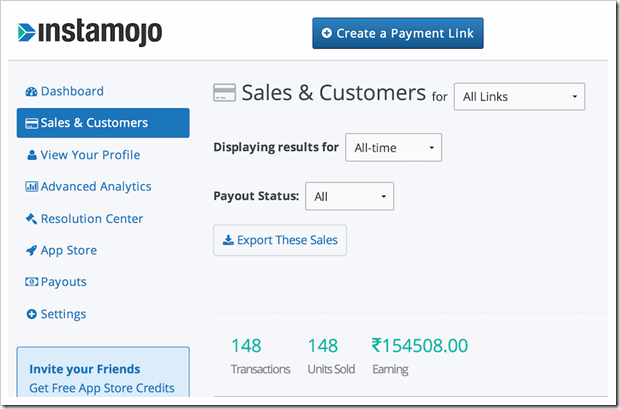Viewport: 620px width, 409px height.
Task: Click the Advanced Analytics chart icon
Action: (x=31, y=187)
